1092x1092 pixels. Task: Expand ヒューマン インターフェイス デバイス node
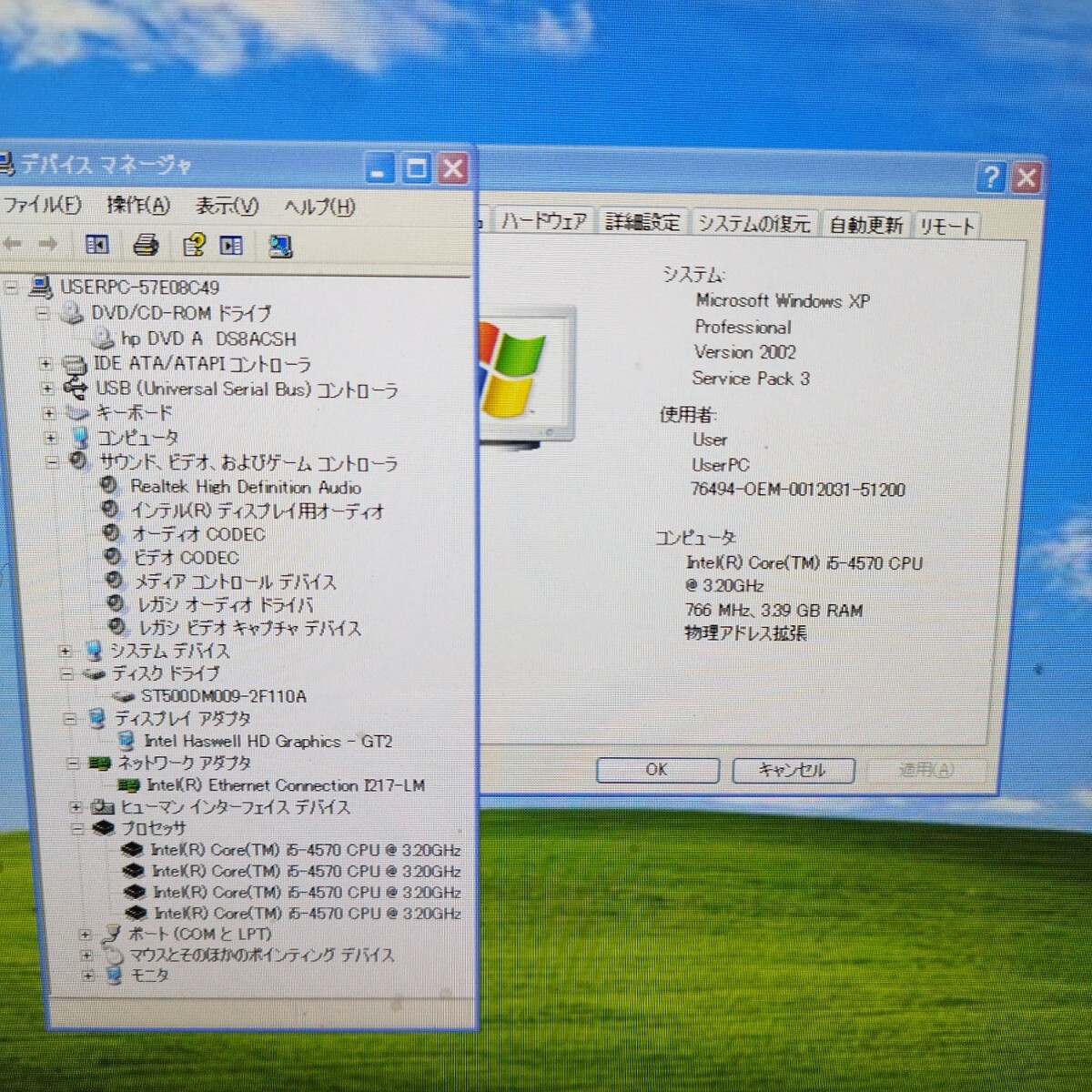pyautogui.click(x=76, y=807)
